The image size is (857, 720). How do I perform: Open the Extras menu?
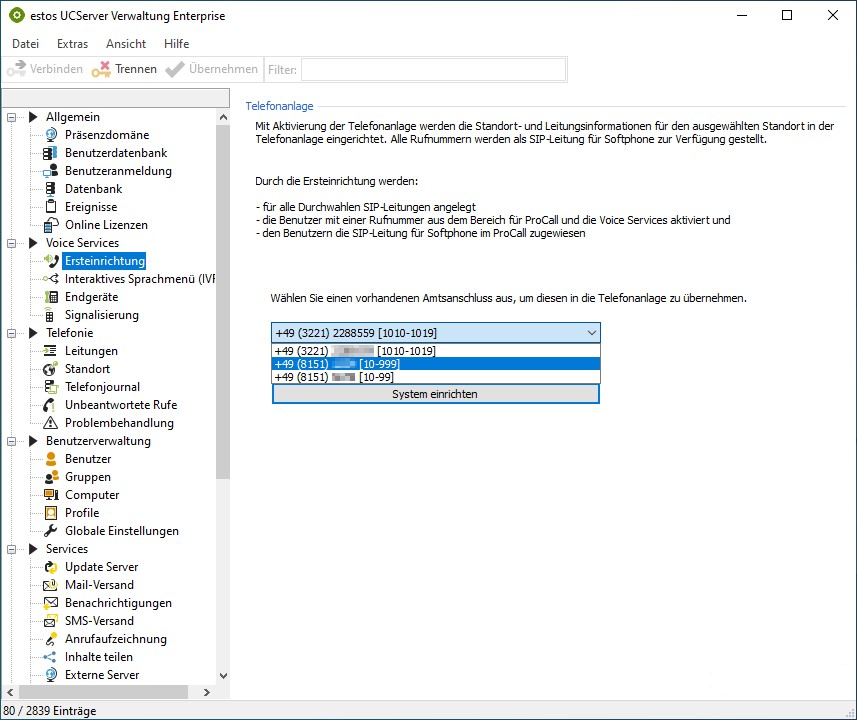click(72, 44)
